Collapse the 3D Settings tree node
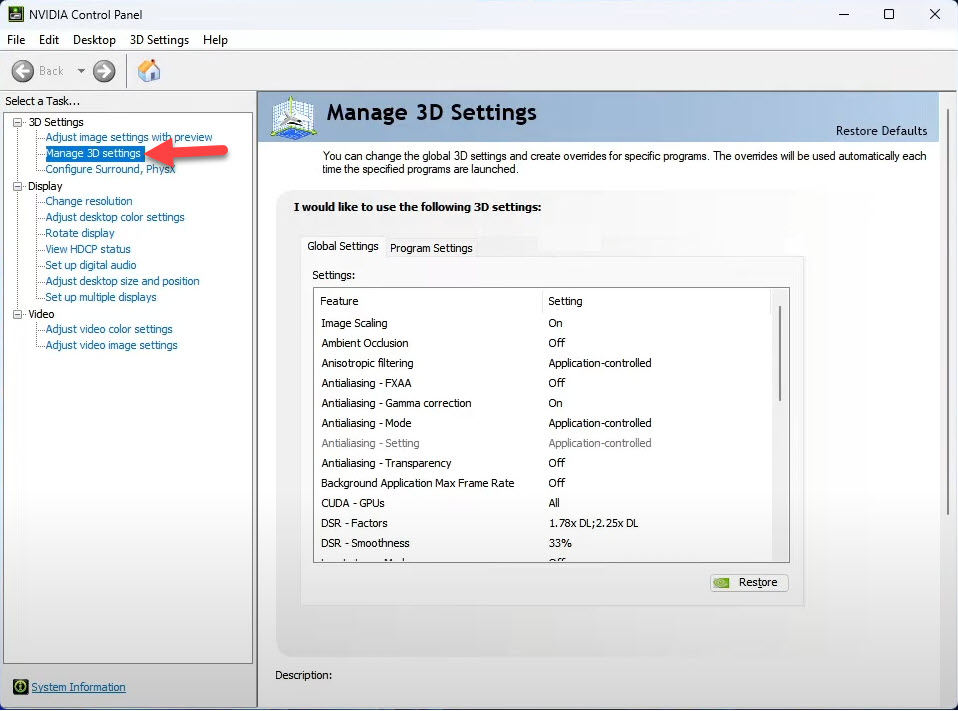The width and height of the screenshot is (958, 711). click(x=18, y=122)
